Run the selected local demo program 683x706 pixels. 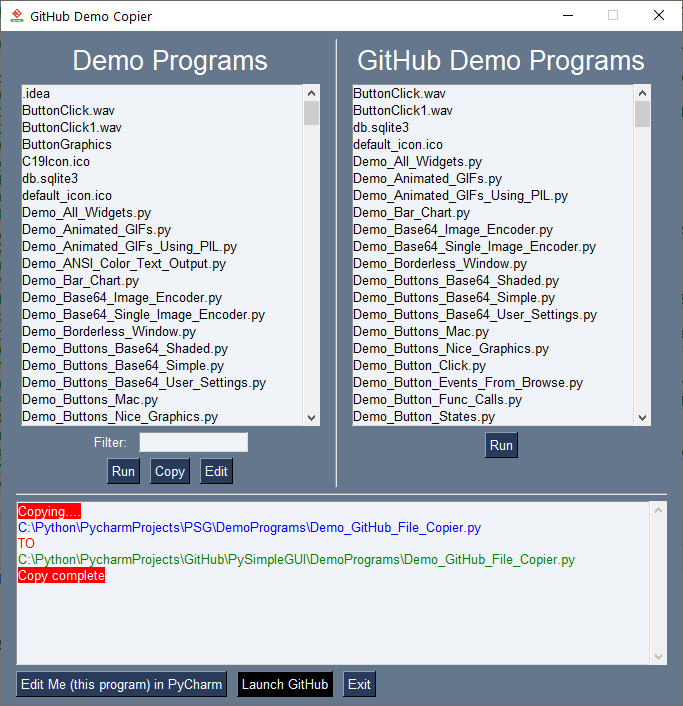coord(123,471)
